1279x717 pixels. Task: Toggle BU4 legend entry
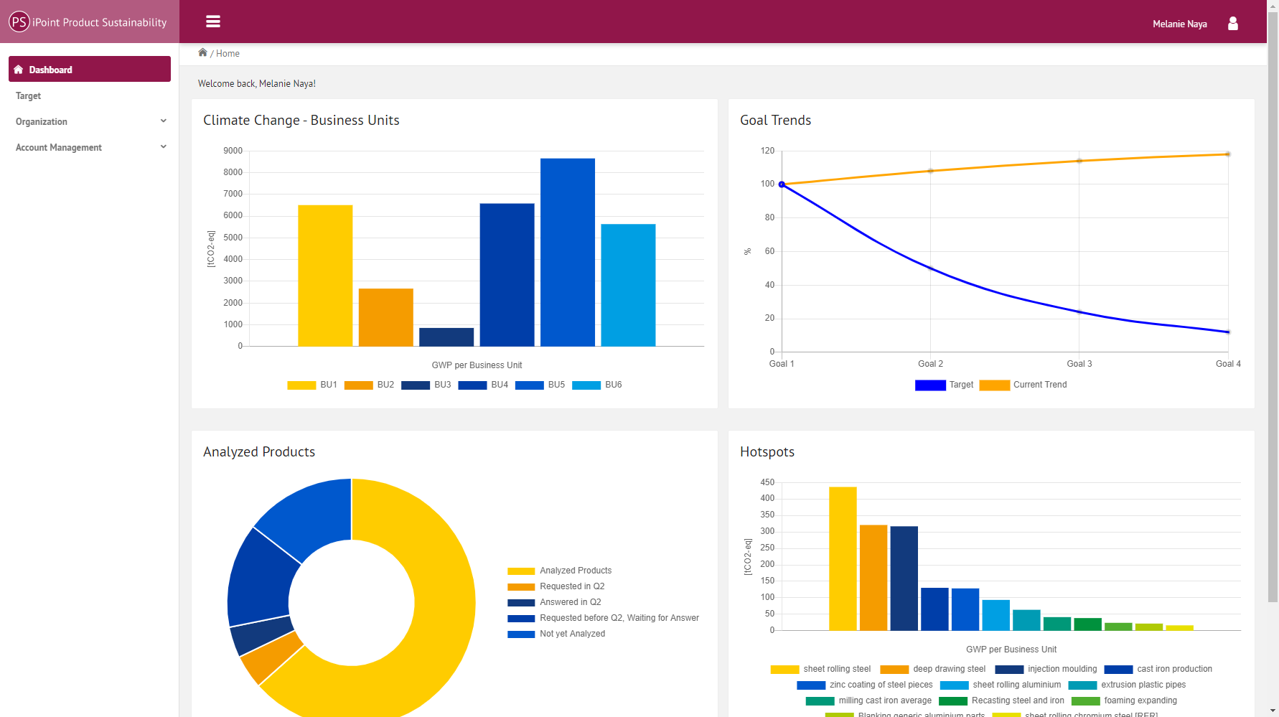point(483,385)
